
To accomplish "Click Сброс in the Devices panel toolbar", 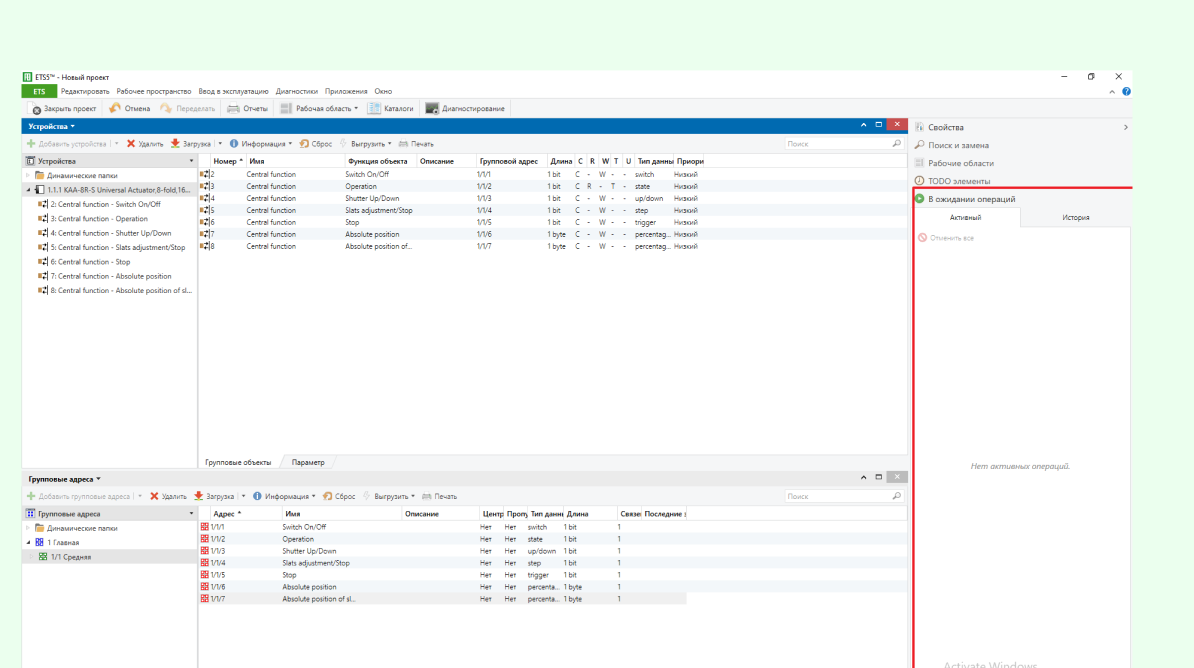I will [316, 144].
